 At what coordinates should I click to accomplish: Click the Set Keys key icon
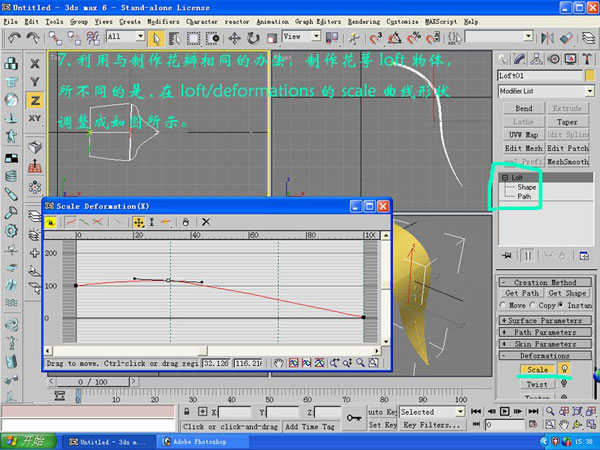coord(354,417)
